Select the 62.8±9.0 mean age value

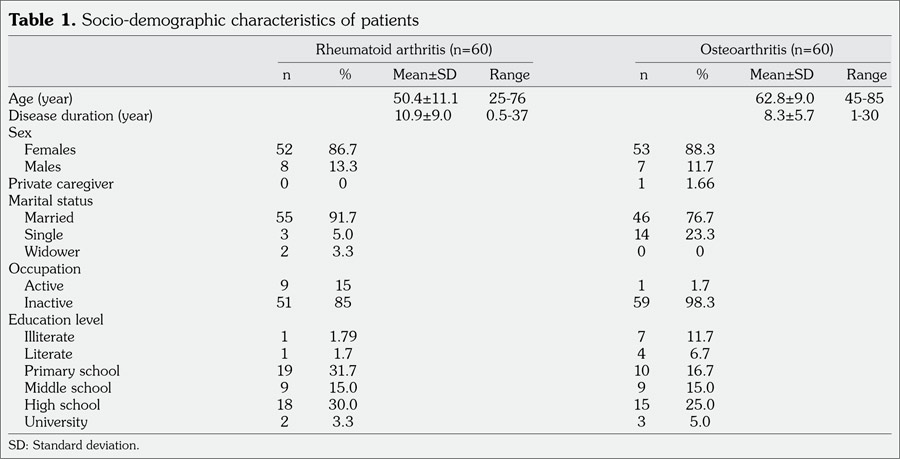point(783,98)
